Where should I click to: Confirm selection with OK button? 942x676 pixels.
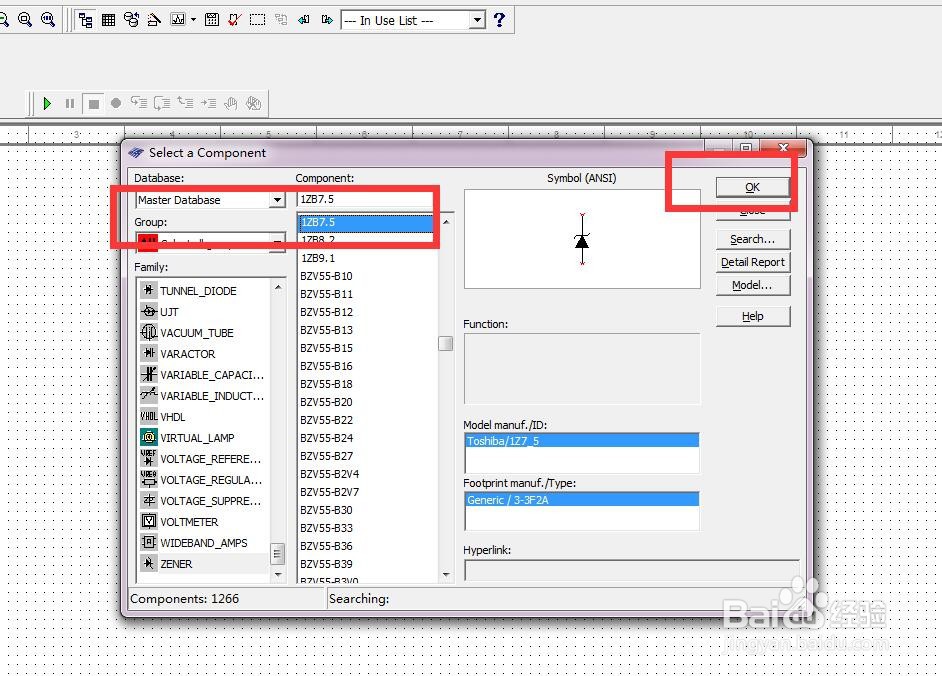click(752, 187)
